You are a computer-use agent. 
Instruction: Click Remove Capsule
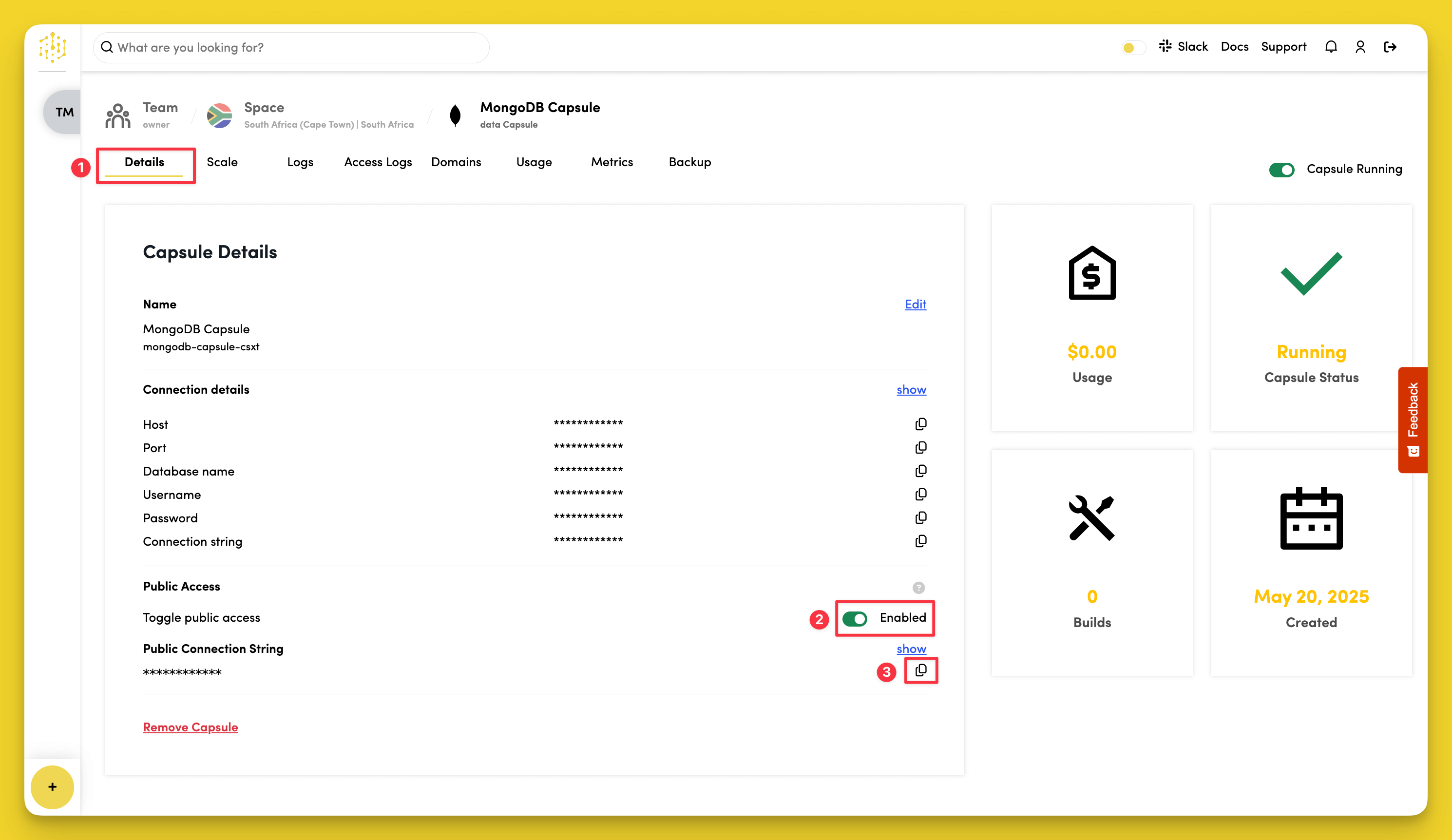(190, 726)
